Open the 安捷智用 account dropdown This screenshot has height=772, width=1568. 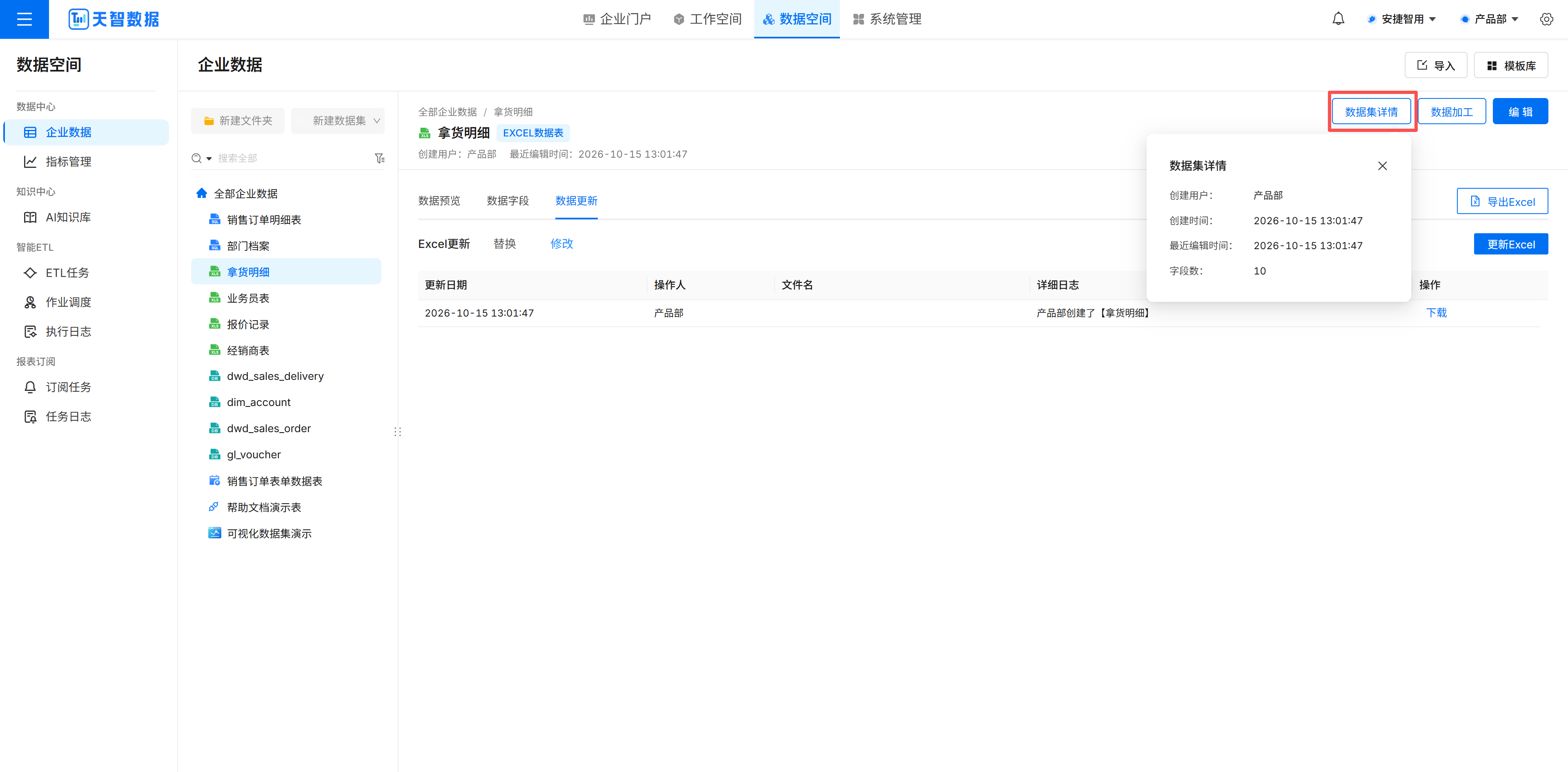[x=1402, y=19]
